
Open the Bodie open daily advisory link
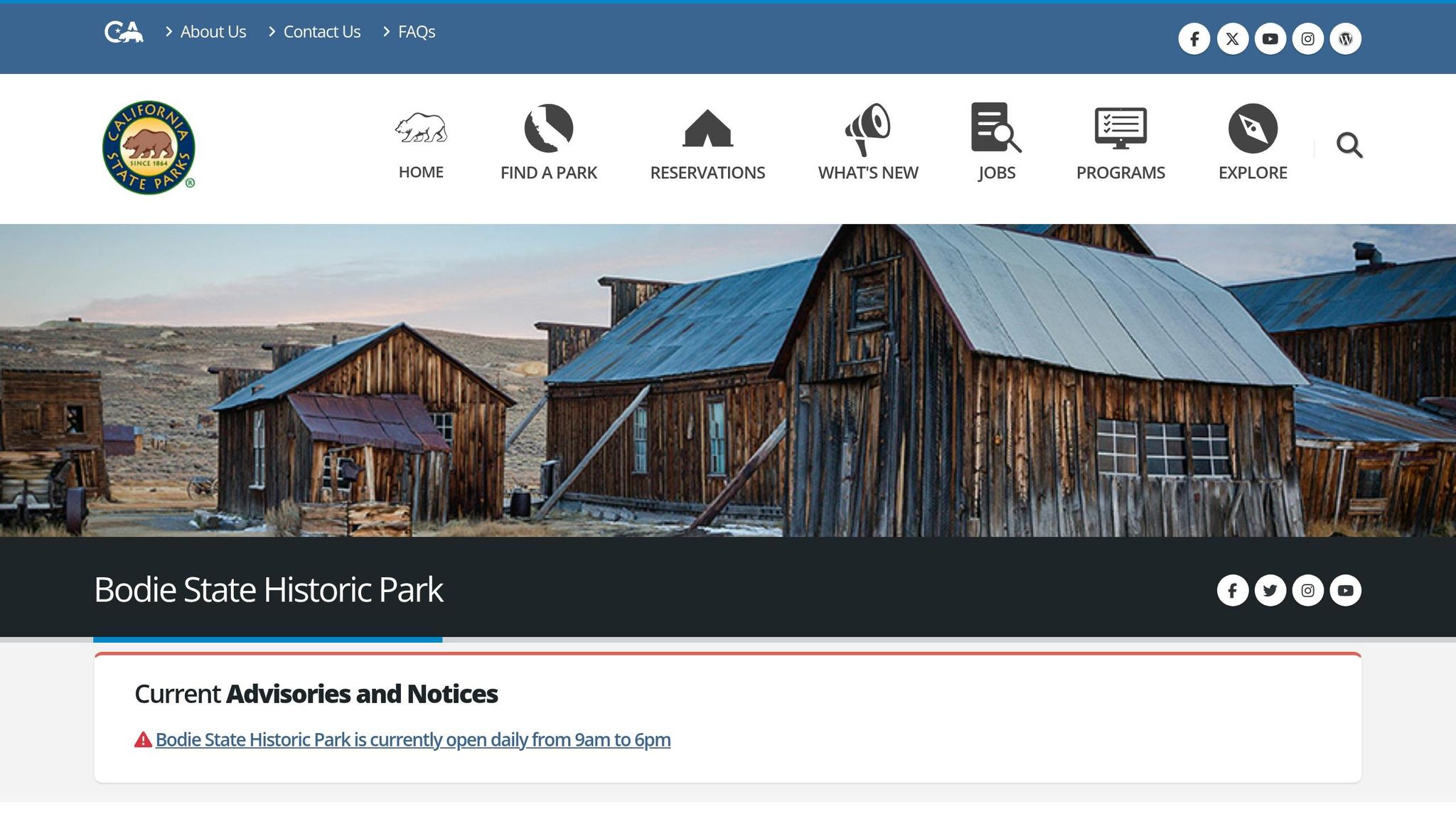click(413, 739)
